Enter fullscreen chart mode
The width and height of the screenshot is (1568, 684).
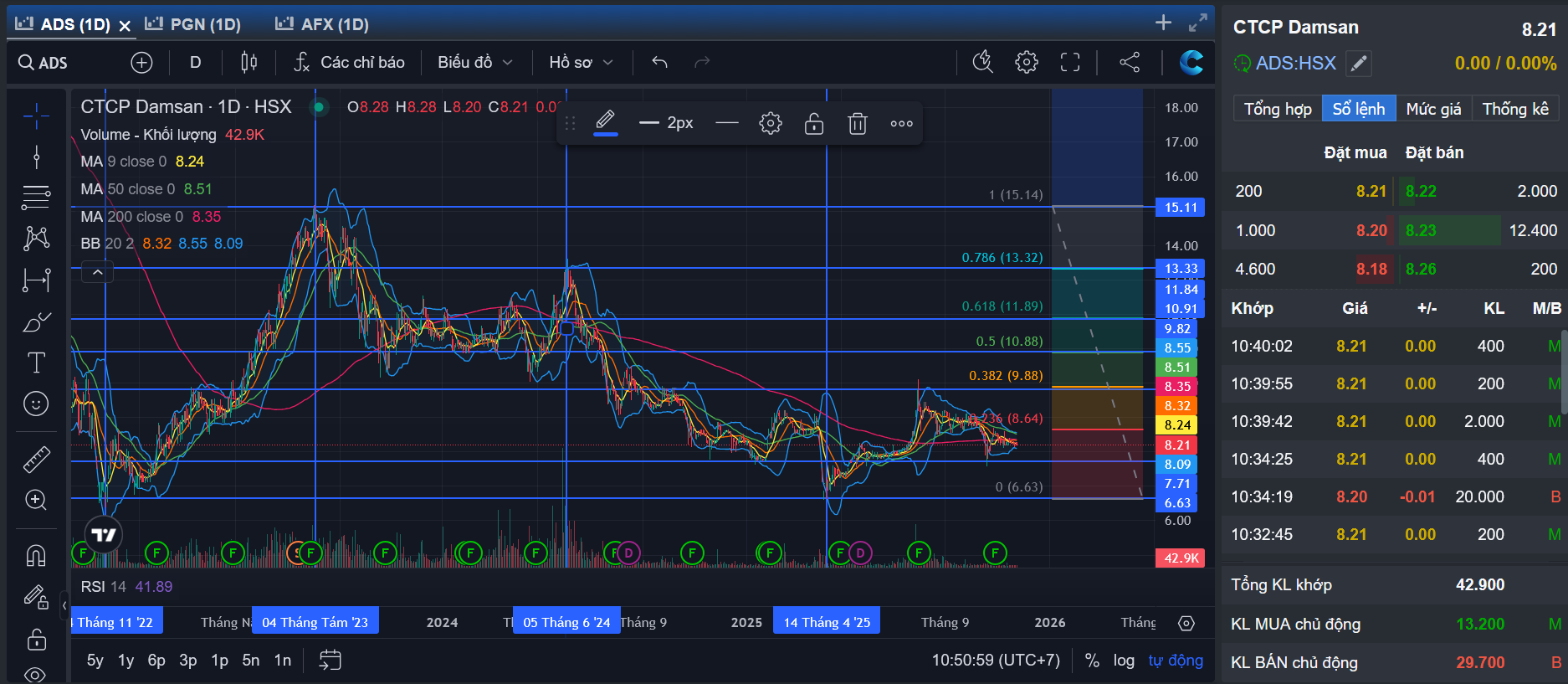(1070, 62)
